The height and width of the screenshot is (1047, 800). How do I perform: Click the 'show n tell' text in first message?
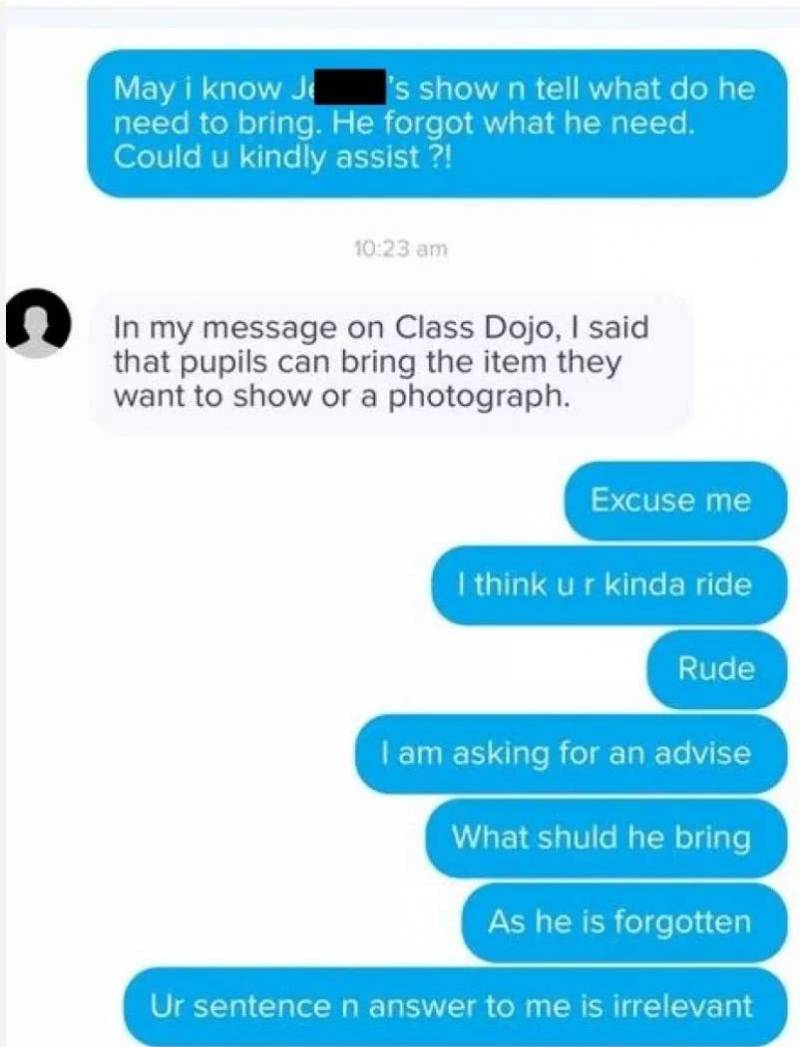click(491, 87)
